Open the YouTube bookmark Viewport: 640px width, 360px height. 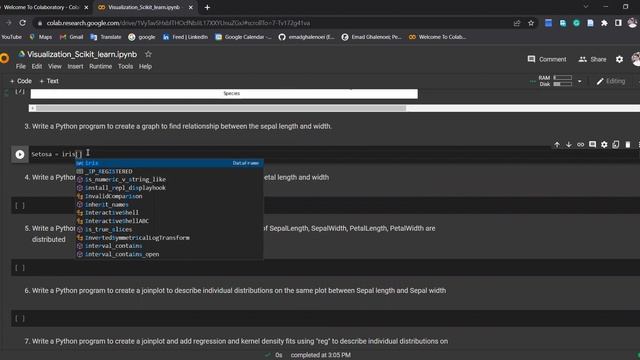(x=11, y=37)
